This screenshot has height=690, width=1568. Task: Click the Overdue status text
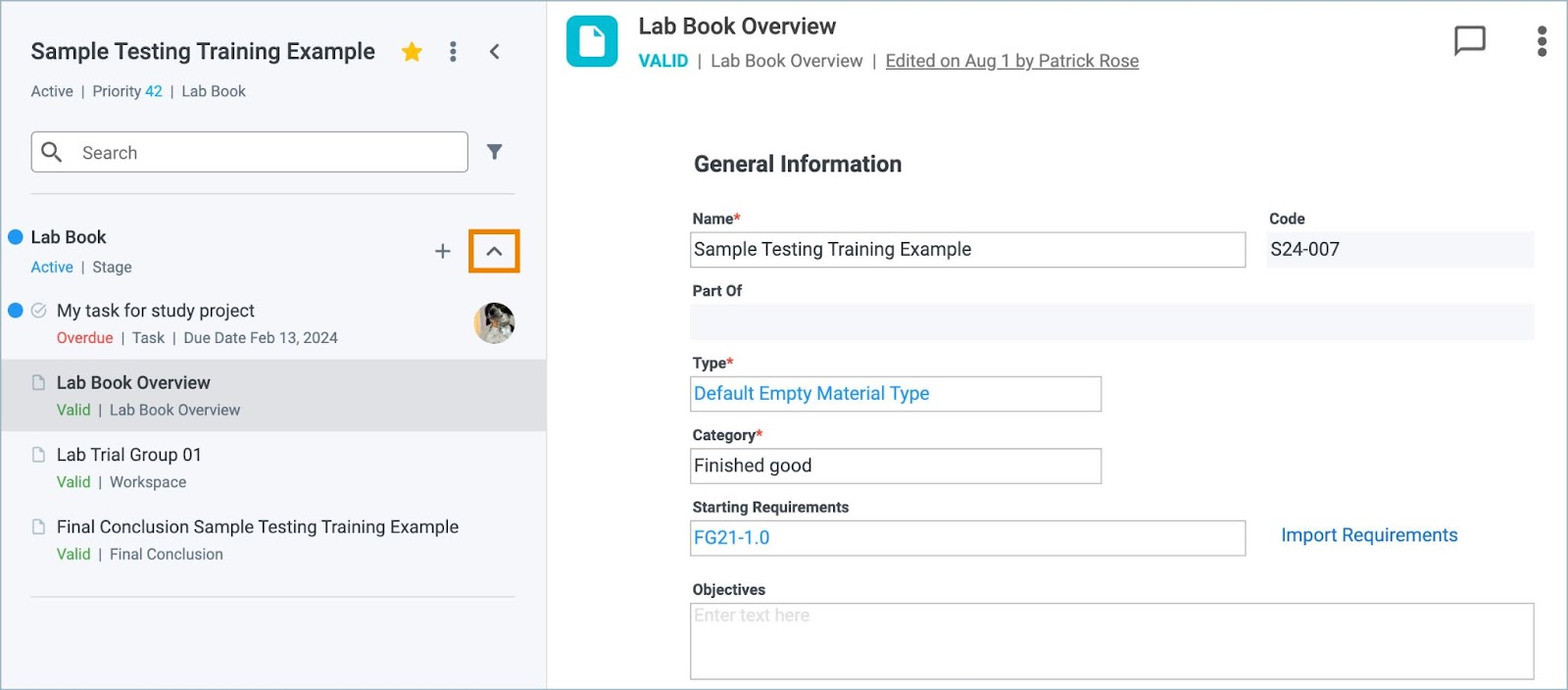point(84,338)
